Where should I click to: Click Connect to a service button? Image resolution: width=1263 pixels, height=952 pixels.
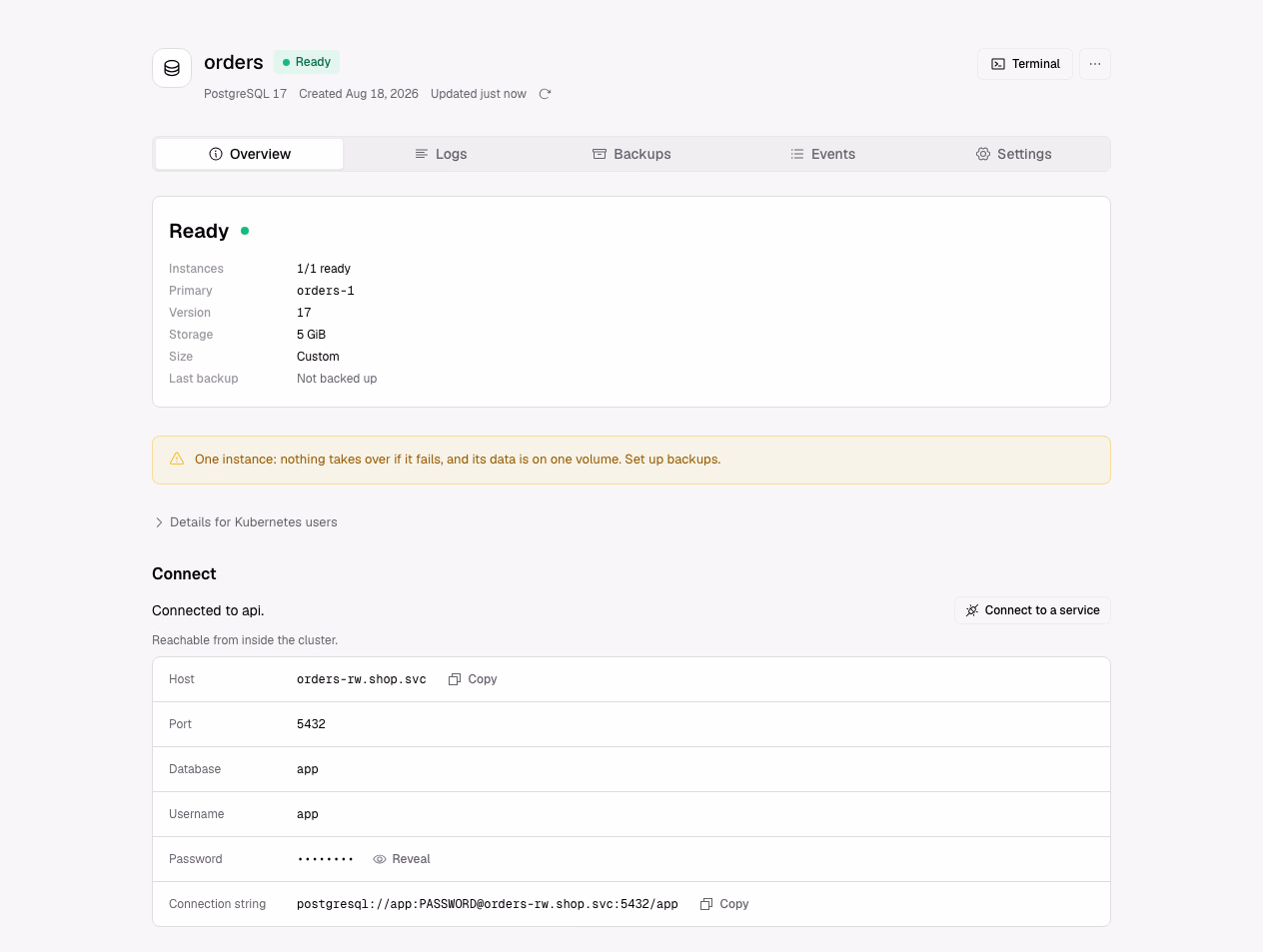(x=1032, y=610)
